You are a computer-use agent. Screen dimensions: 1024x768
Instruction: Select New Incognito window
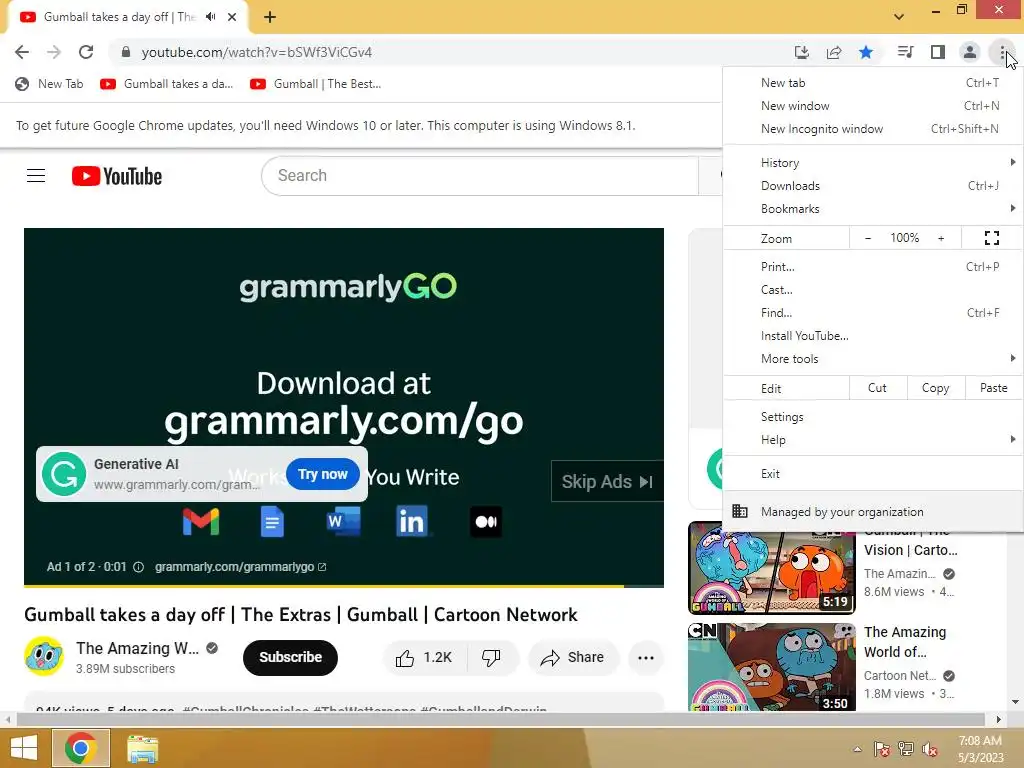(x=874, y=129)
